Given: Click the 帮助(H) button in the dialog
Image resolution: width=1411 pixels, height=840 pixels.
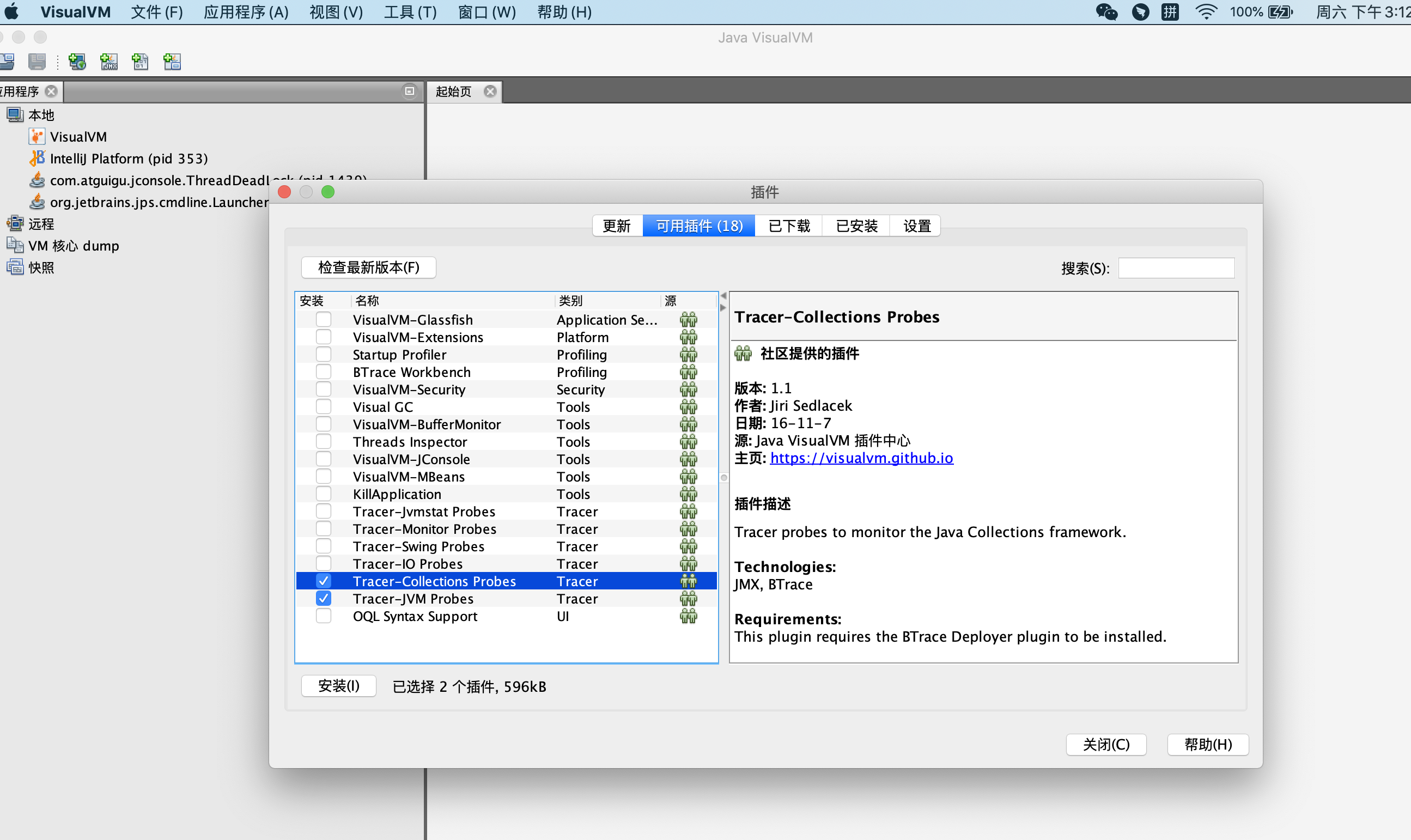Looking at the screenshot, I should [x=1208, y=744].
